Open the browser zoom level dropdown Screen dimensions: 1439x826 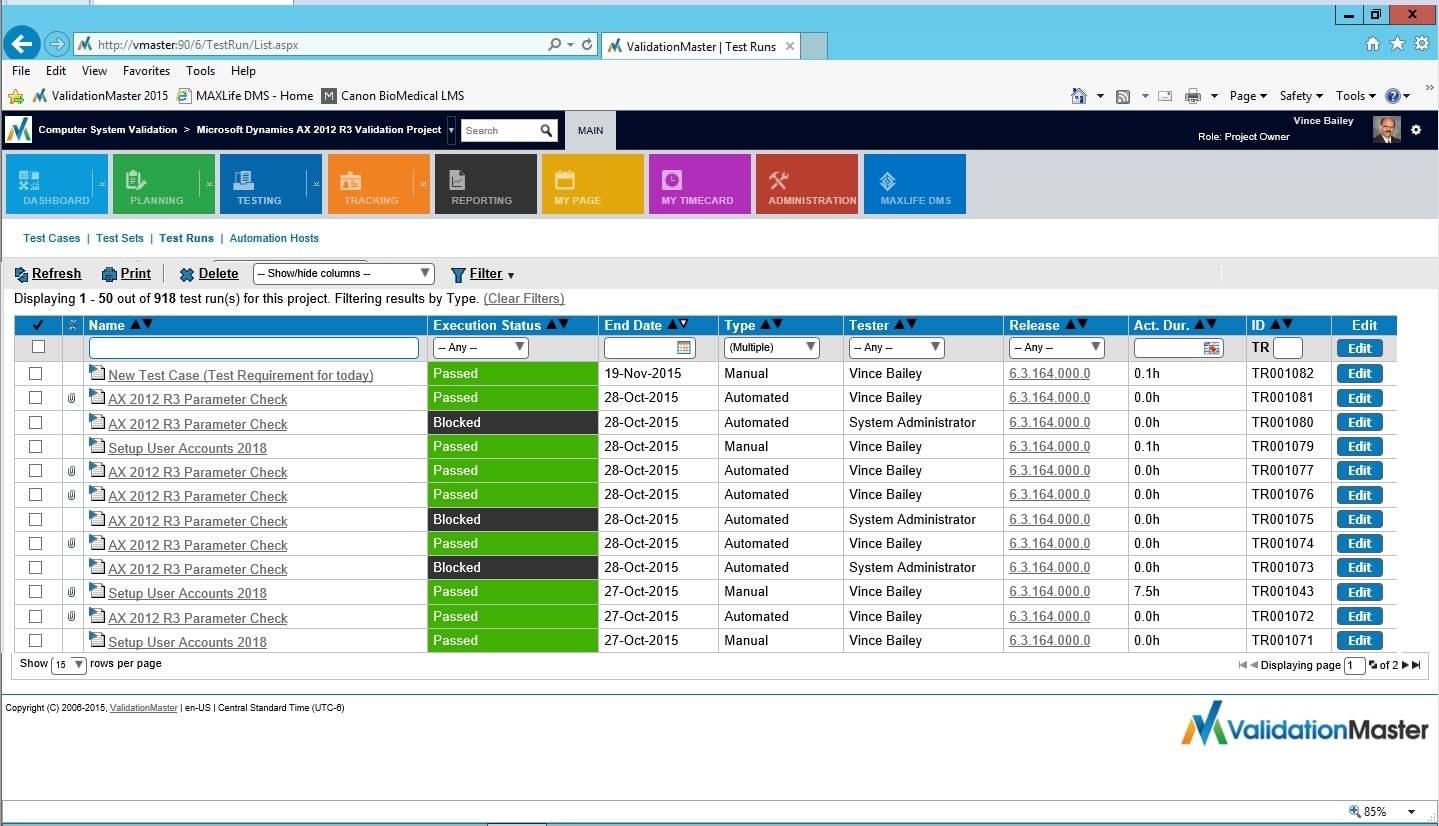pos(1411,812)
